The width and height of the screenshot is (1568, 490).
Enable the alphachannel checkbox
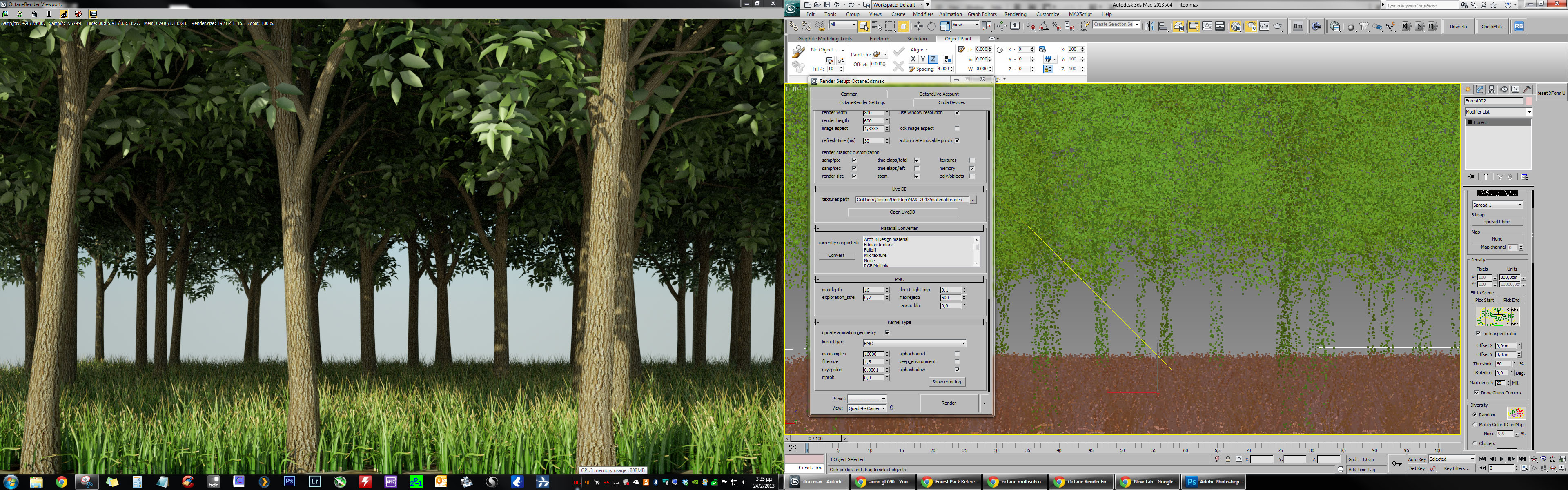957,354
